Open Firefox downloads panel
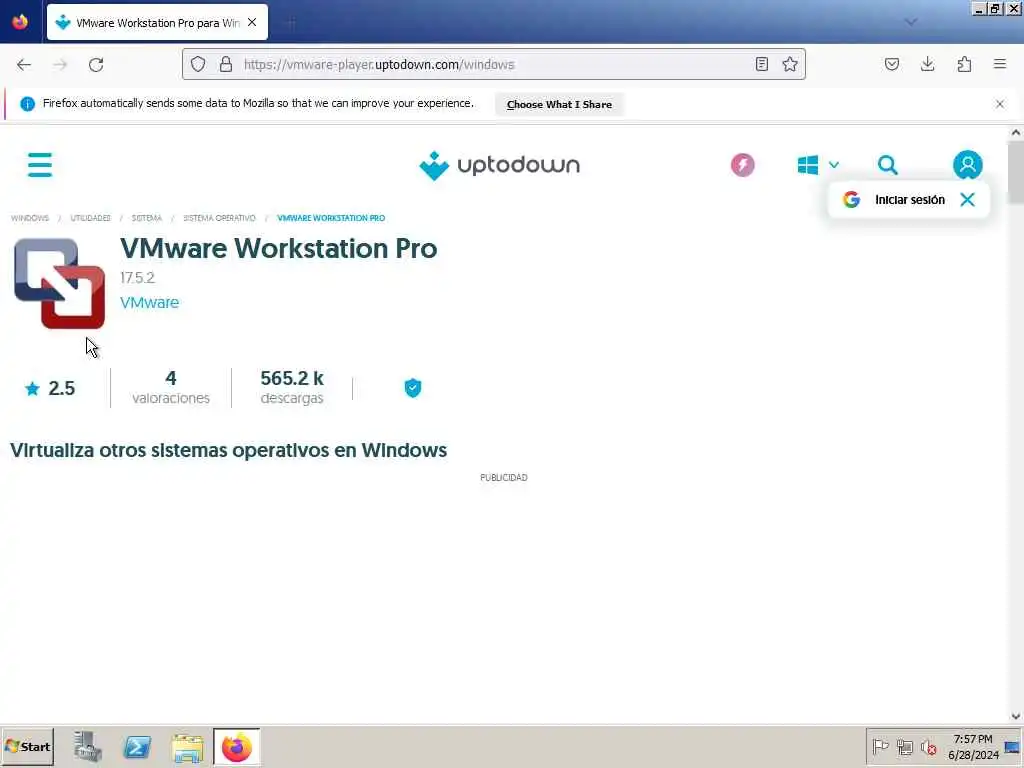This screenshot has height=768, width=1024. 927,64
